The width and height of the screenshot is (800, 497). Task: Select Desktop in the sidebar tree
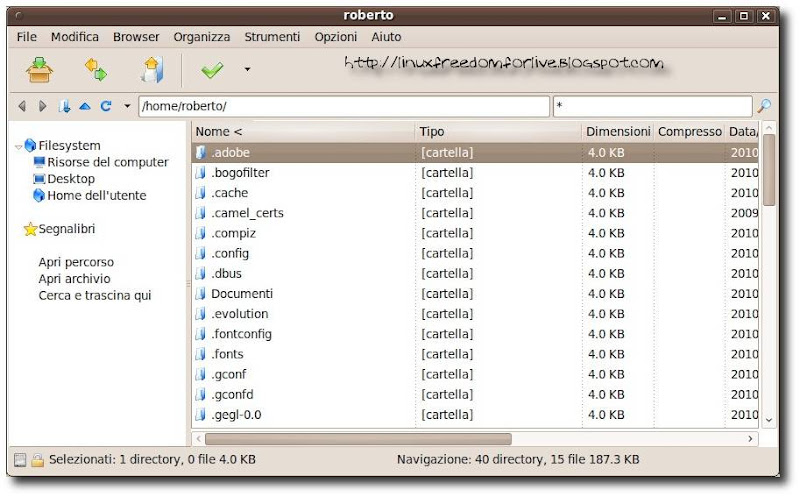pos(71,179)
